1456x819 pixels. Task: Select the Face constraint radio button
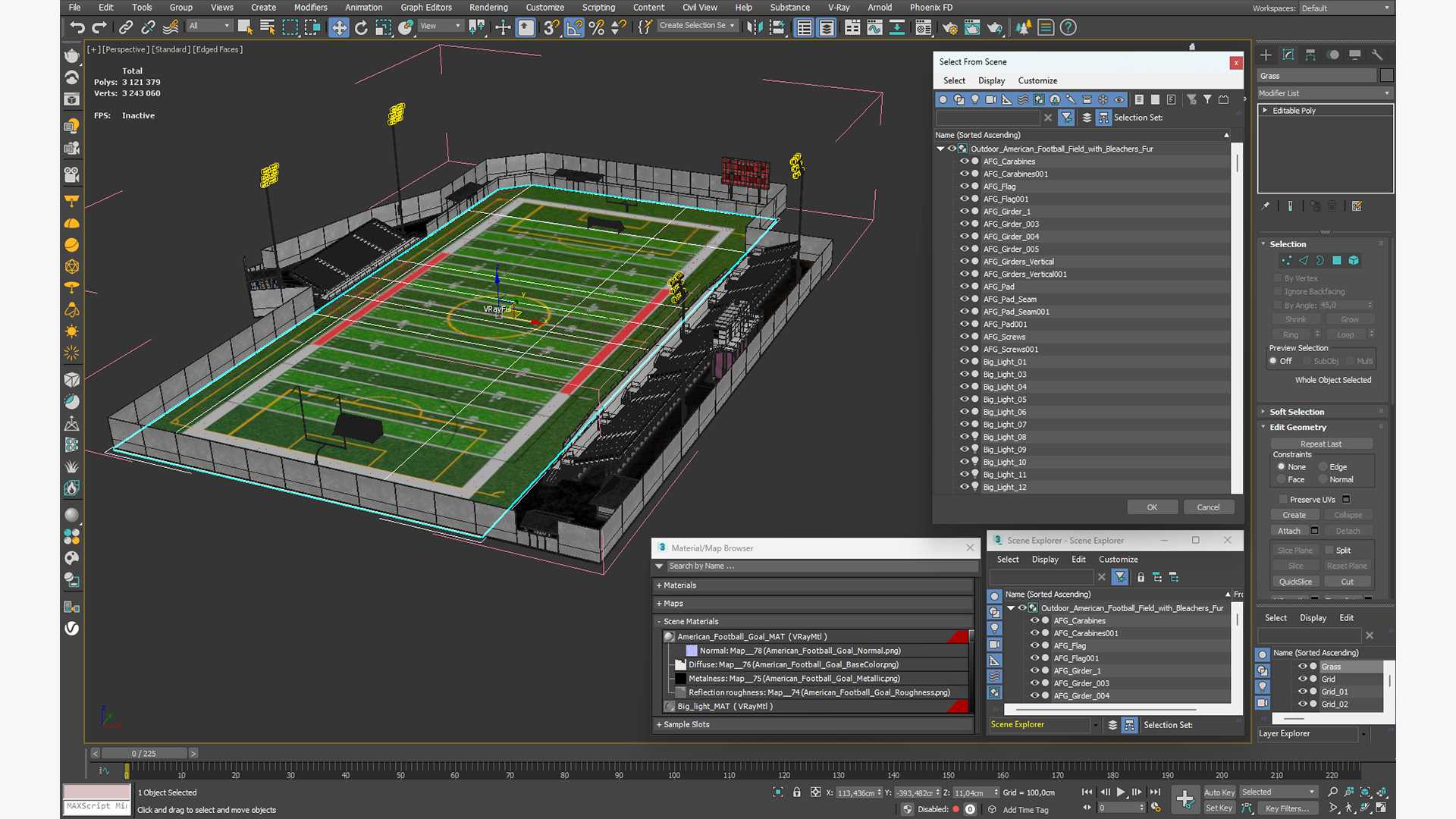tap(1282, 479)
